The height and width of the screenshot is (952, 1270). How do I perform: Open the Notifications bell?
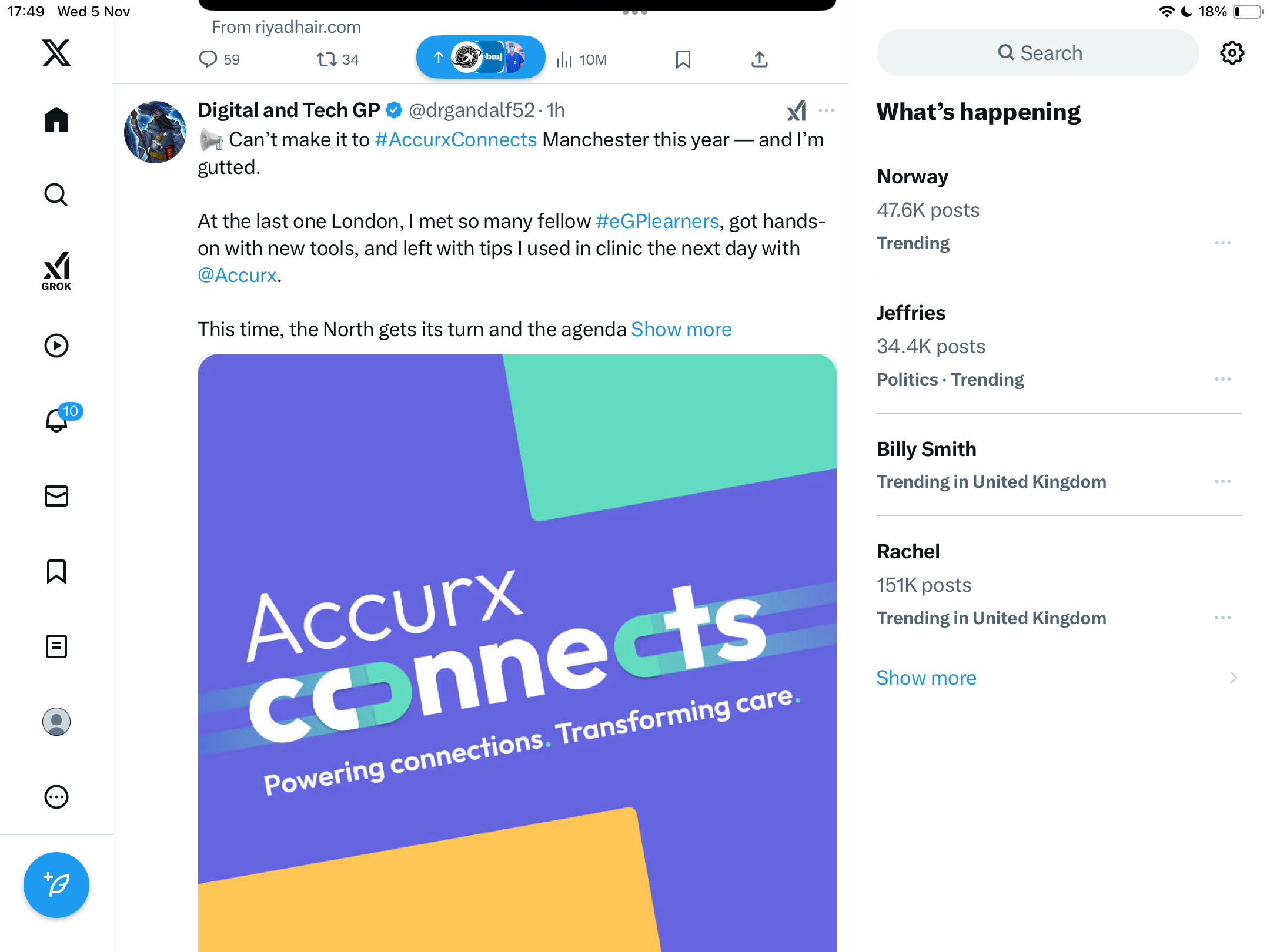(56, 421)
